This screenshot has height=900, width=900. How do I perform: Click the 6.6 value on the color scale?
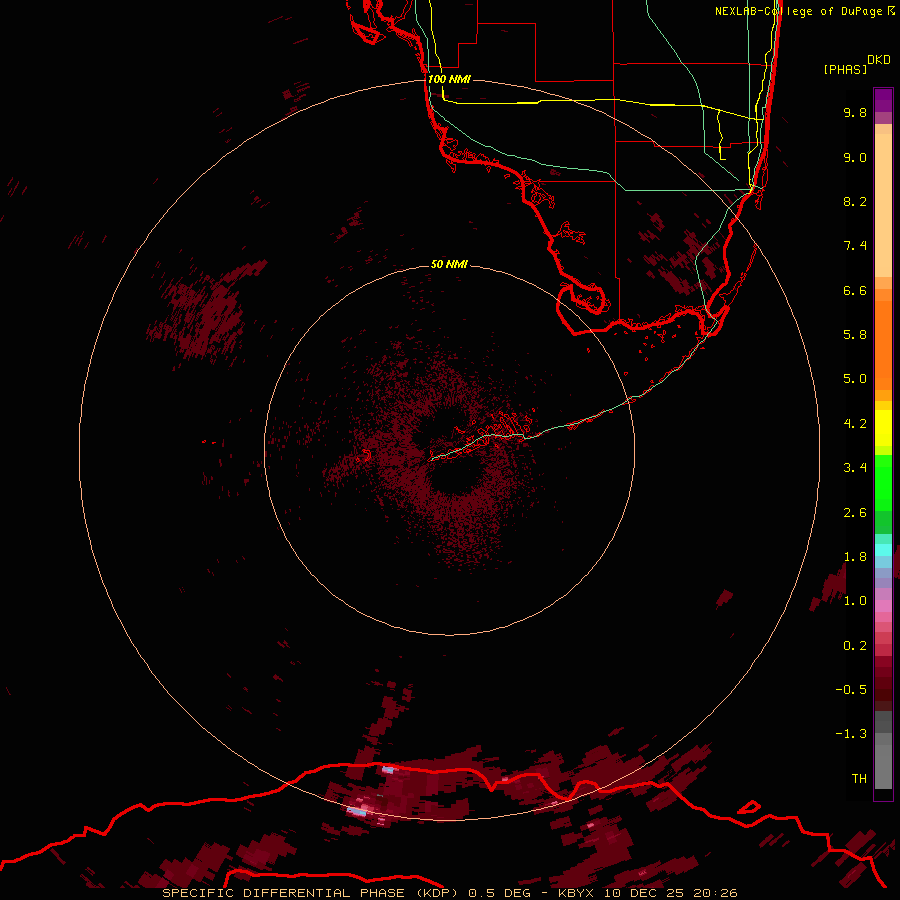(x=855, y=290)
